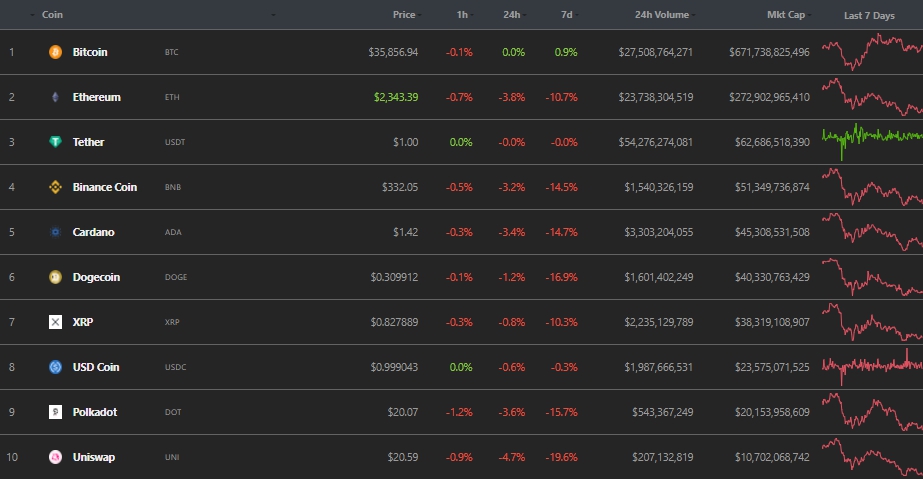923x479 pixels.
Task: Open the USD Coin name link
Action: pyautogui.click(x=96, y=367)
